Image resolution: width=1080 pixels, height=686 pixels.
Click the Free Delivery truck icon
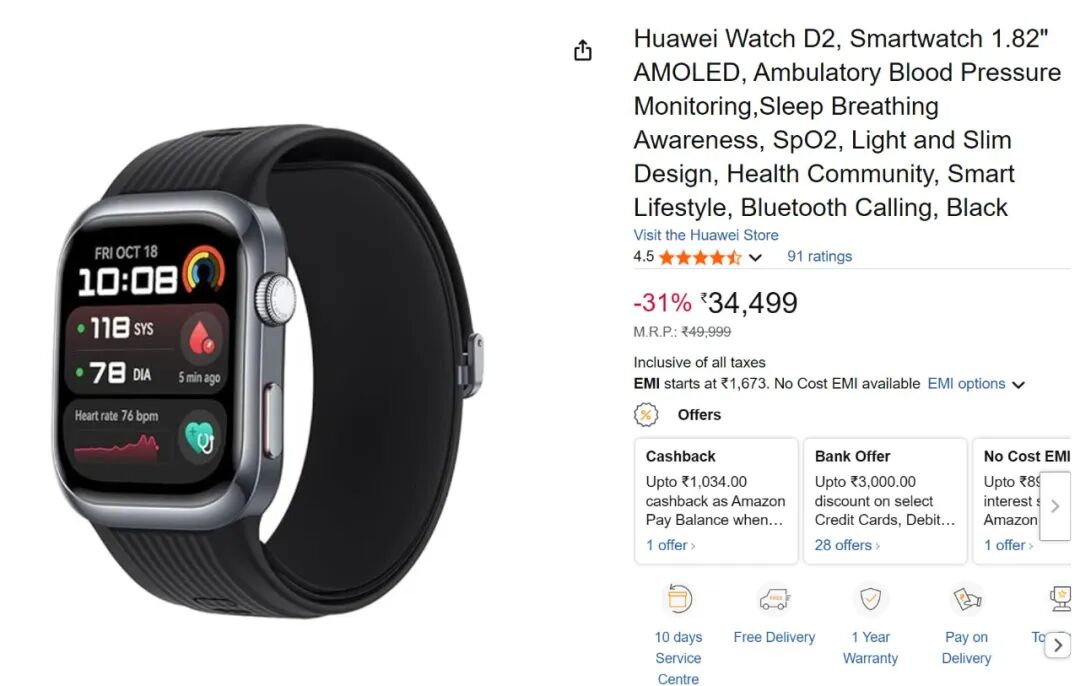[774, 598]
